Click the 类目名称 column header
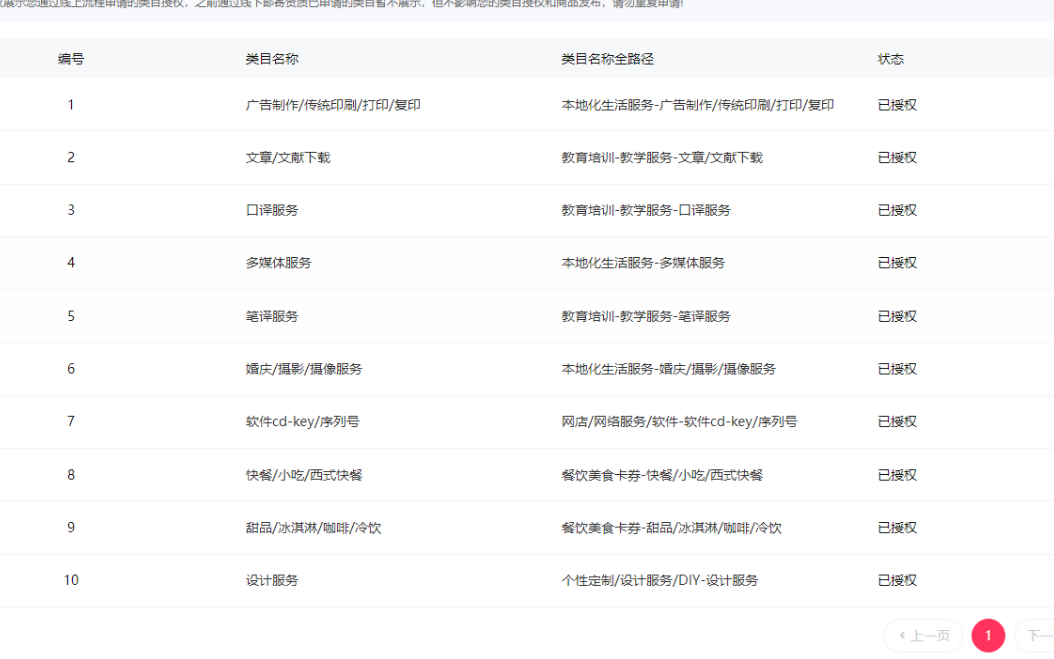 272,59
